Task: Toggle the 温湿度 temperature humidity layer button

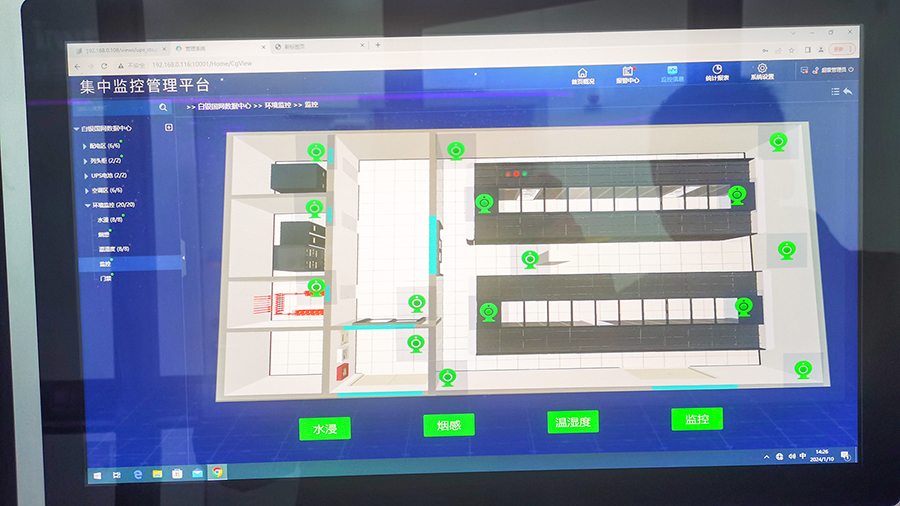Action: point(573,422)
